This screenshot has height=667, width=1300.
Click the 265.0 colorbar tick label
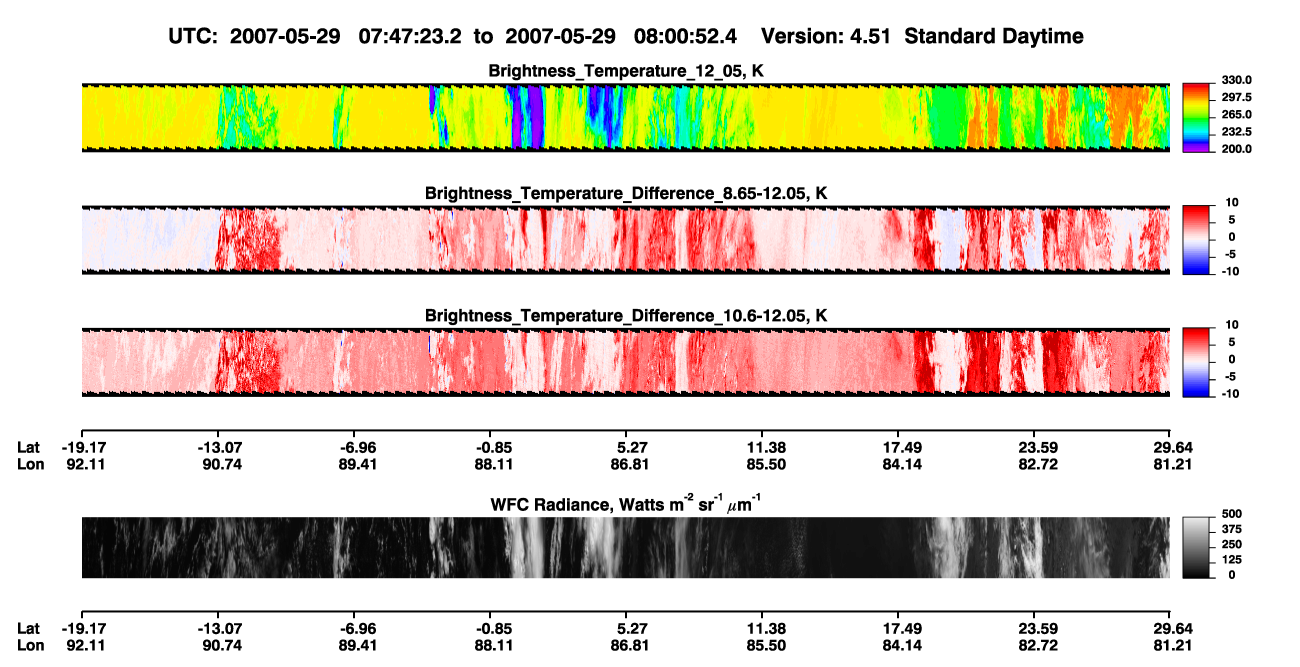click(x=1237, y=115)
